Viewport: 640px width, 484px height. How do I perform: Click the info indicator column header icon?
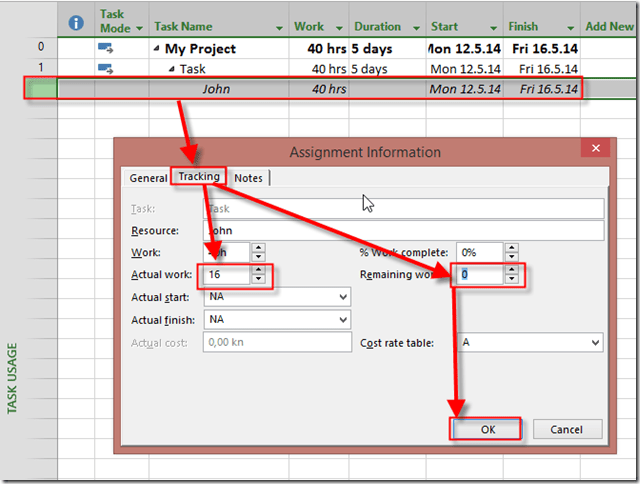(76, 22)
